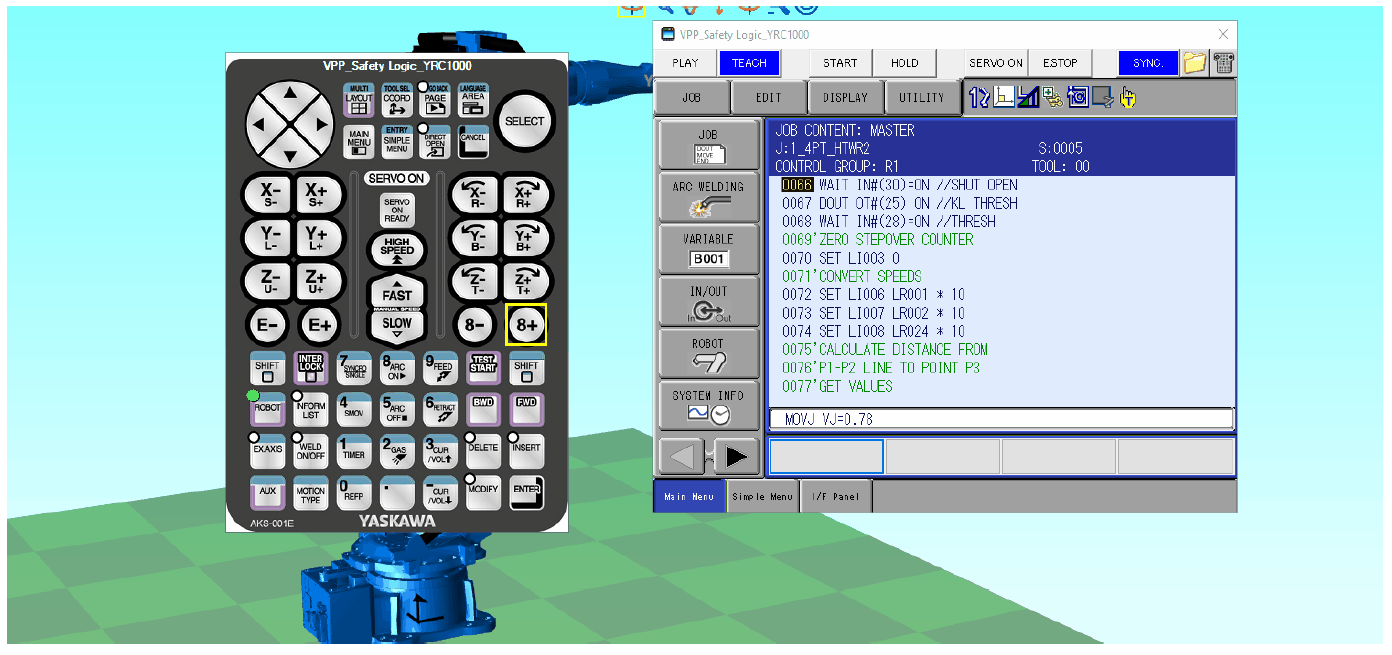Click the ENTER key on the pendant
Viewport: 1392px width, 655px height.
click(x=527, y=492)
